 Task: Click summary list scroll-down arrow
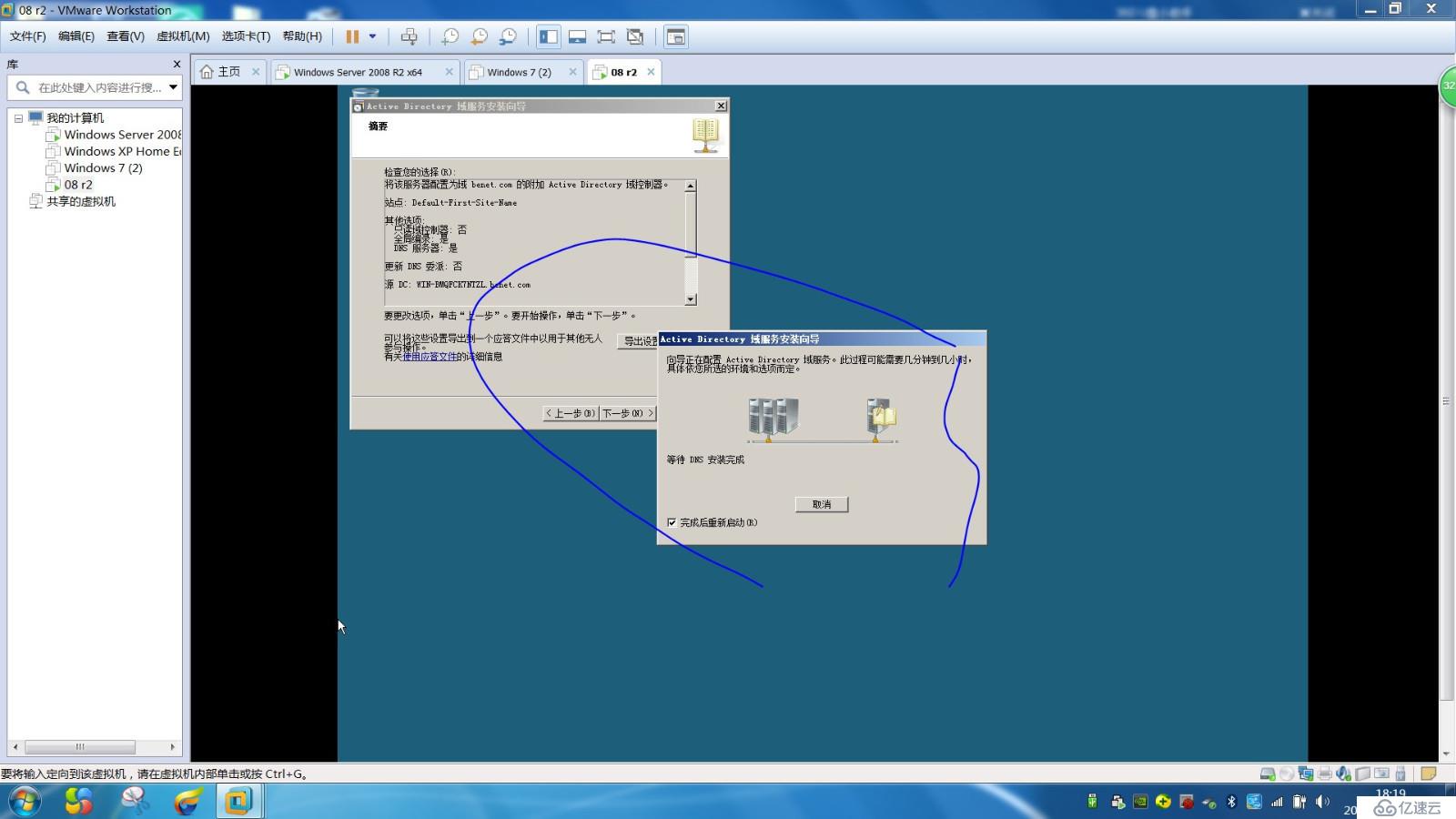click(691, 299)
